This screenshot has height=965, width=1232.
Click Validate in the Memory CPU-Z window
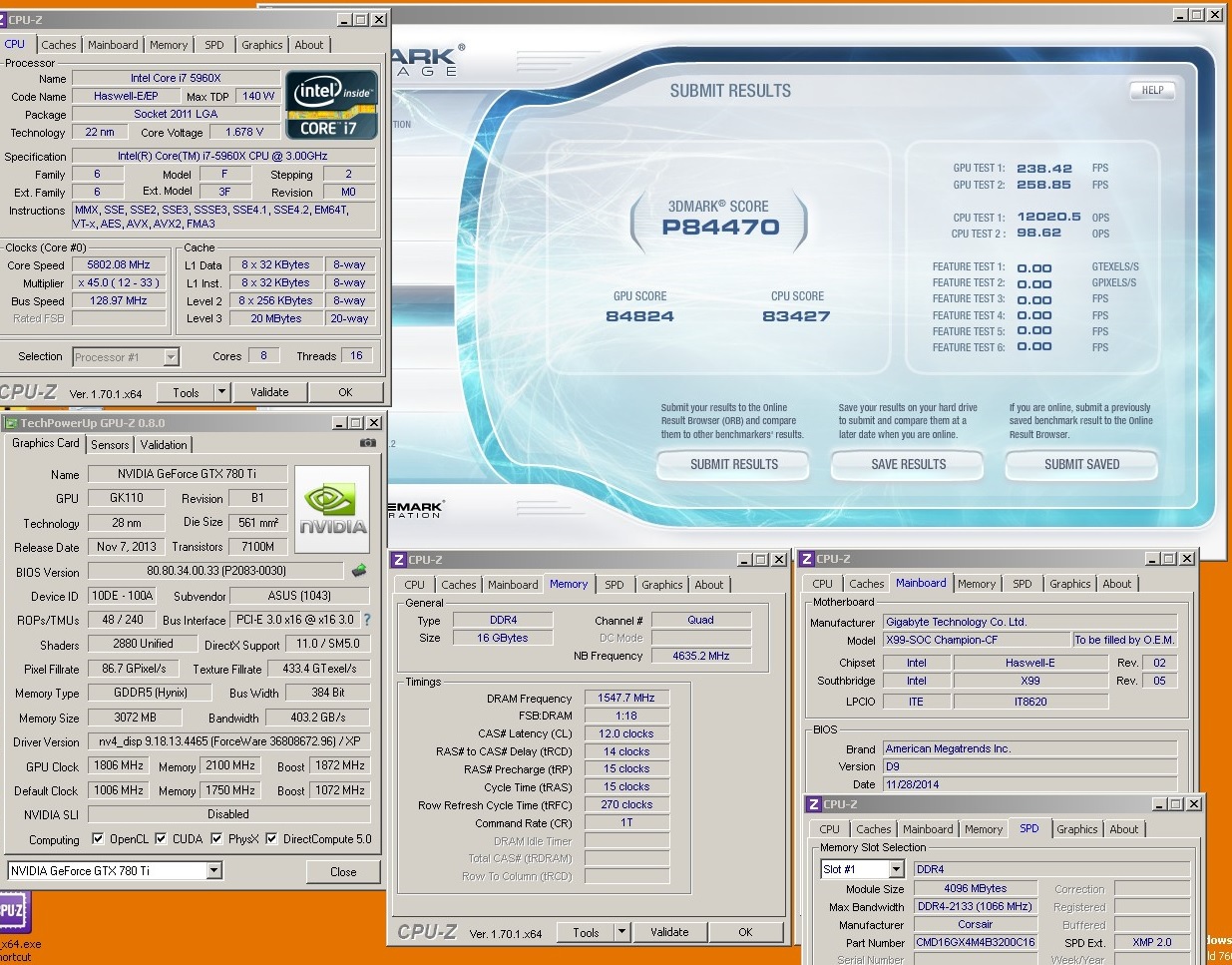[669, 932]
